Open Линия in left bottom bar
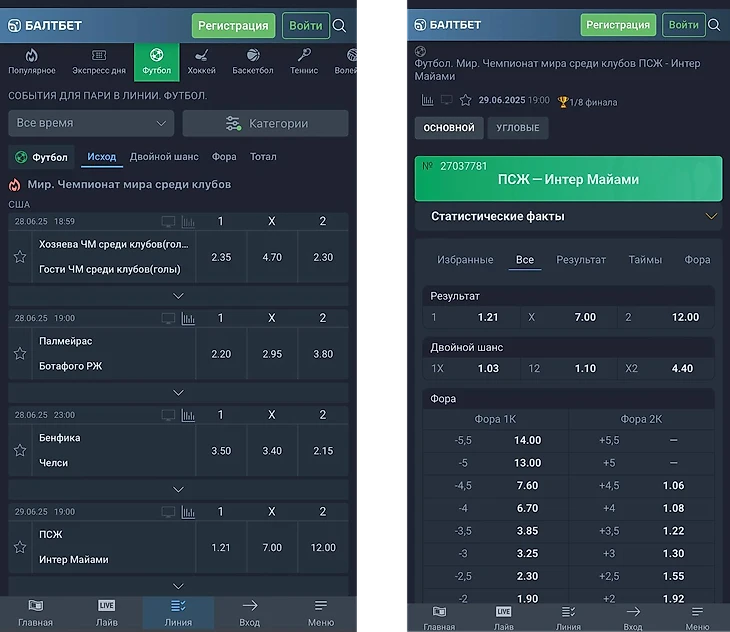Image resolution: width=730 pixels, height=632 pixels. pyautogui.click(x=178, y=613)
